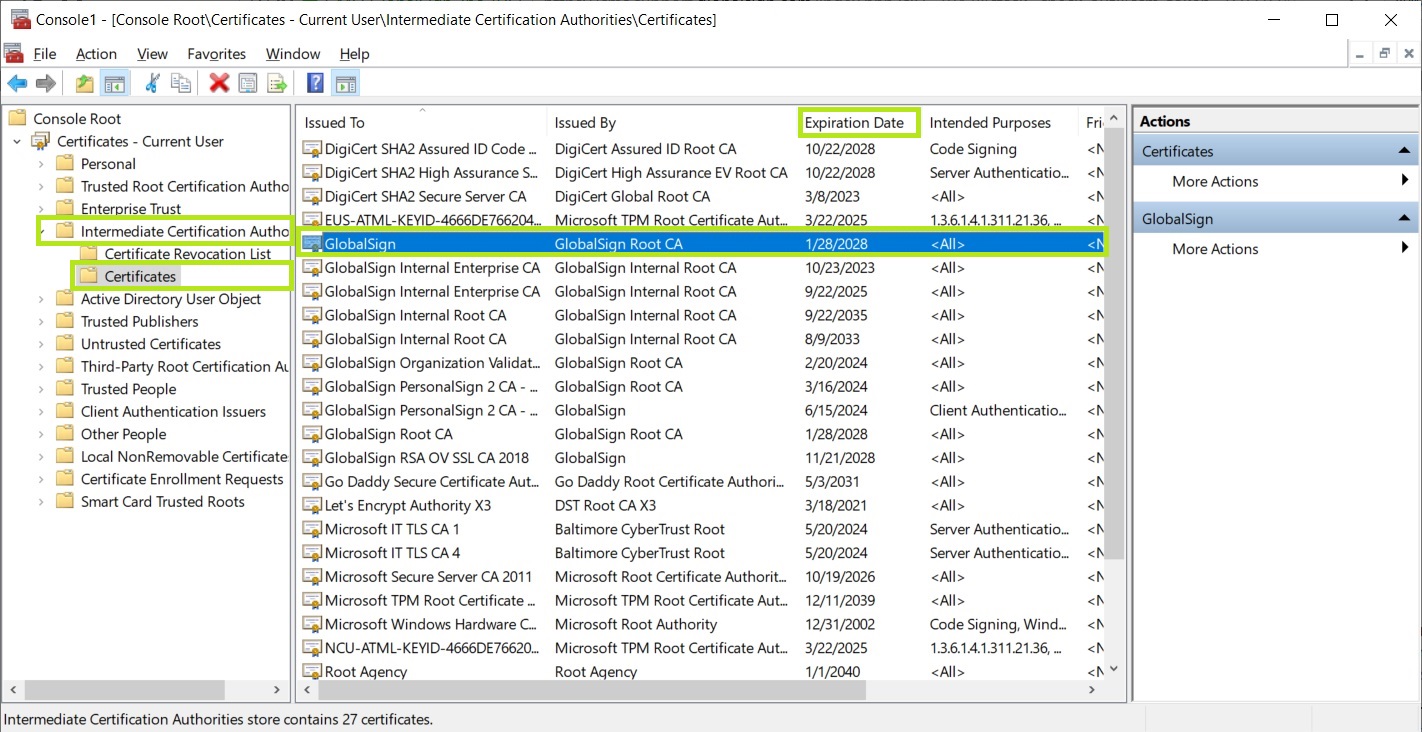1422x732 pixels.
Task: Click the Cut scissors icon
Action: point(152,84)
